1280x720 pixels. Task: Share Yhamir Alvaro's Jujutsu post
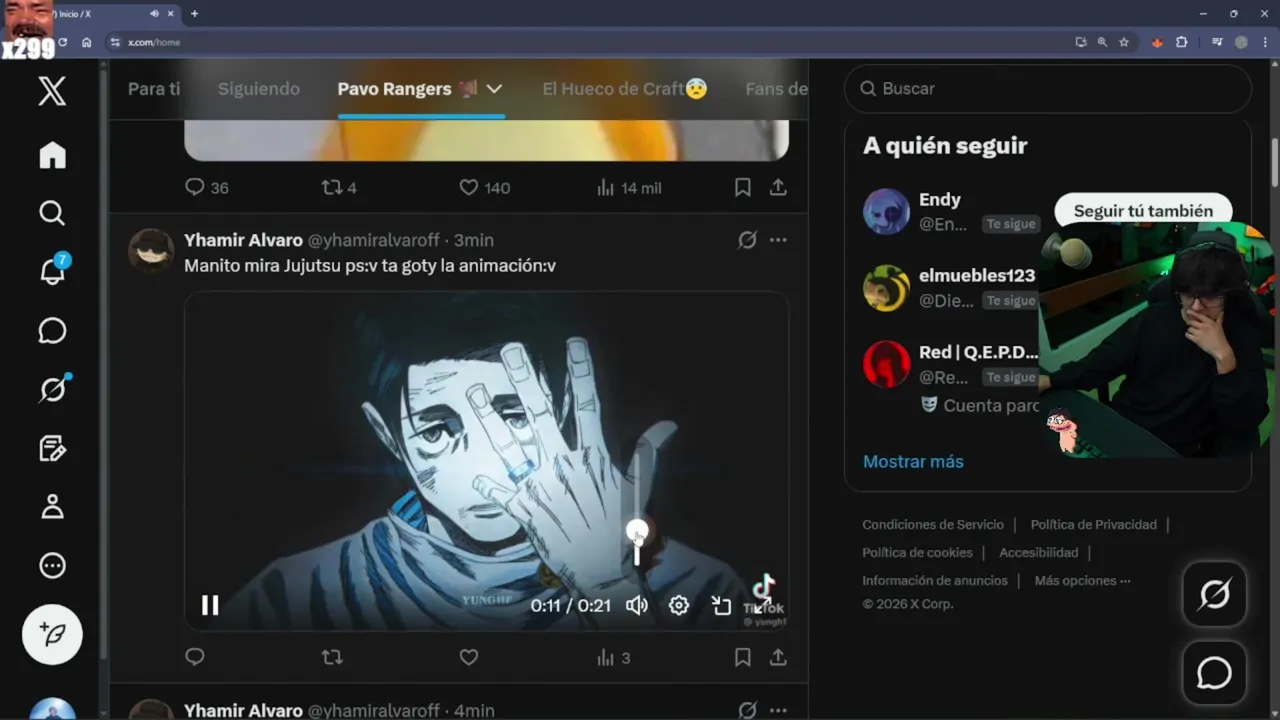(x=778, y=657)
